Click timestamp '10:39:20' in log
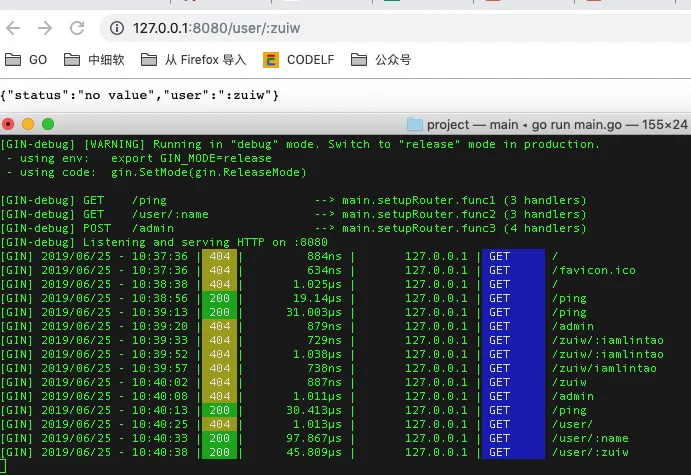This screenshot has width=691, height=475. tap(160, 327)
